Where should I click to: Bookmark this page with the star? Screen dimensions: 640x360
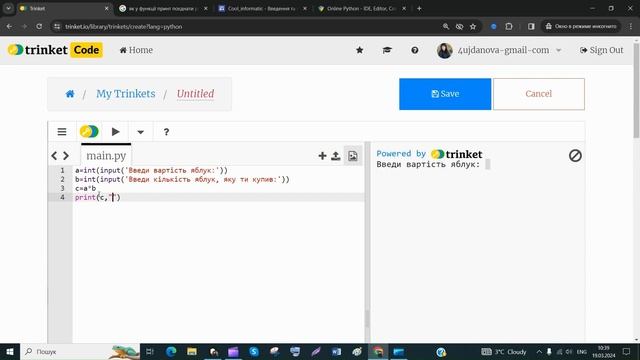click(x=473, y=27)
